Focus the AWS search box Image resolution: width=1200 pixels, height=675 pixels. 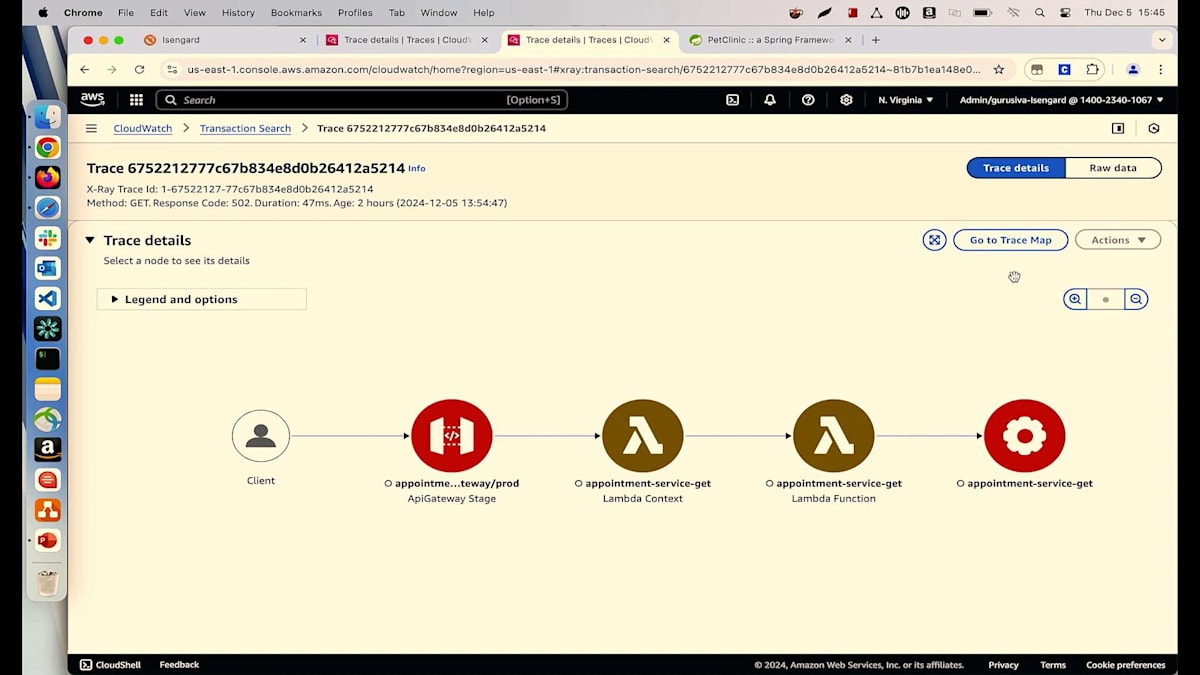362,100
